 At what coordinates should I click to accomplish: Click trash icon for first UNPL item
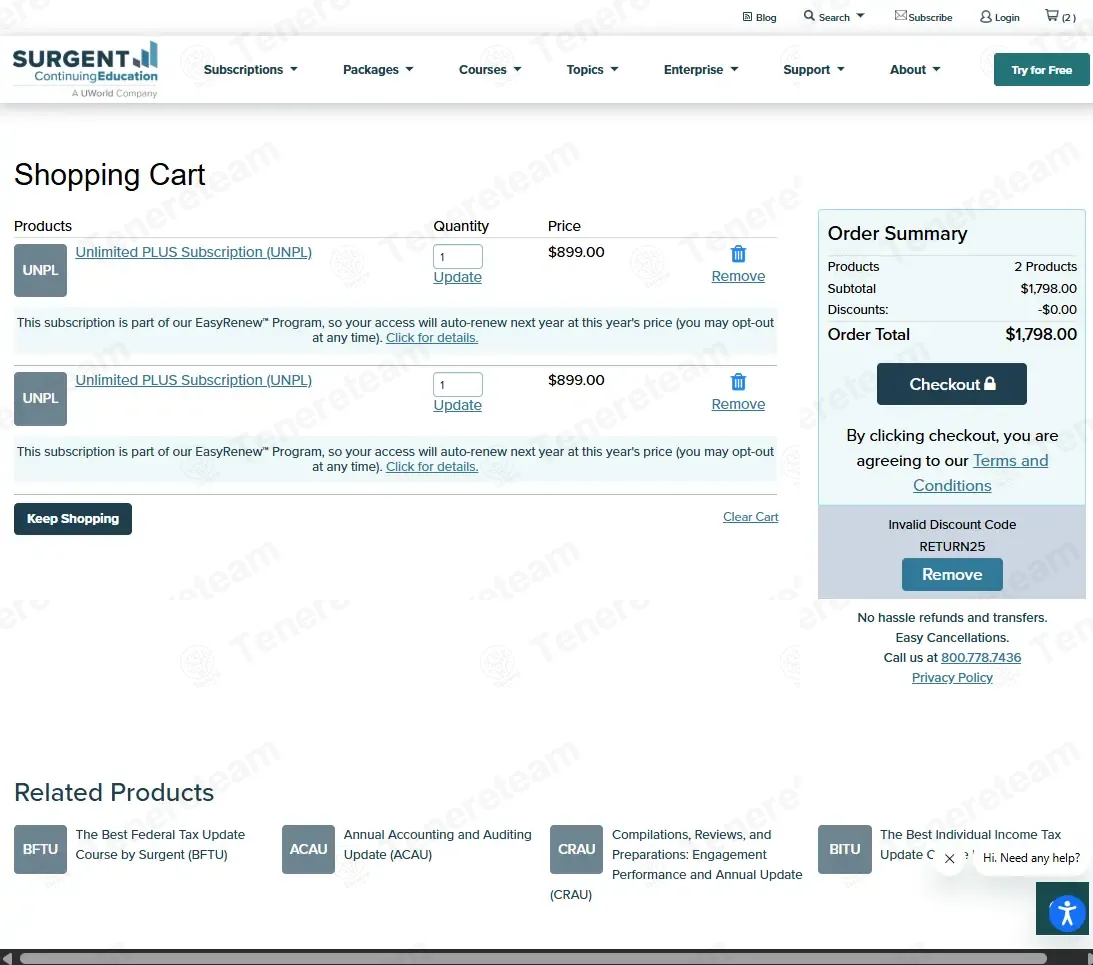(738, 254)
